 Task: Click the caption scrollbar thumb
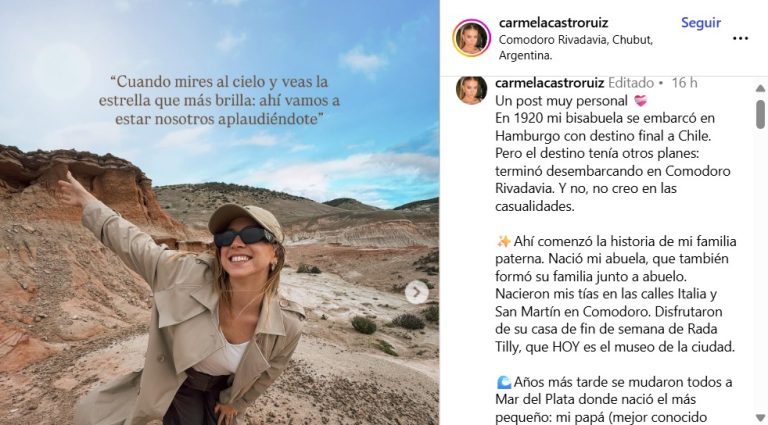tap(760, 115)
